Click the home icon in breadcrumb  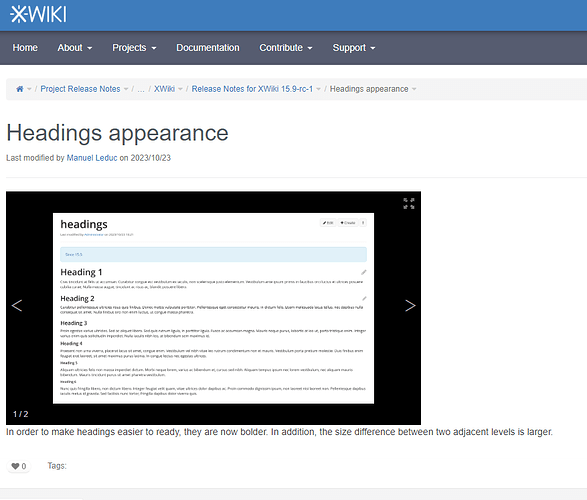click(19, 89)
